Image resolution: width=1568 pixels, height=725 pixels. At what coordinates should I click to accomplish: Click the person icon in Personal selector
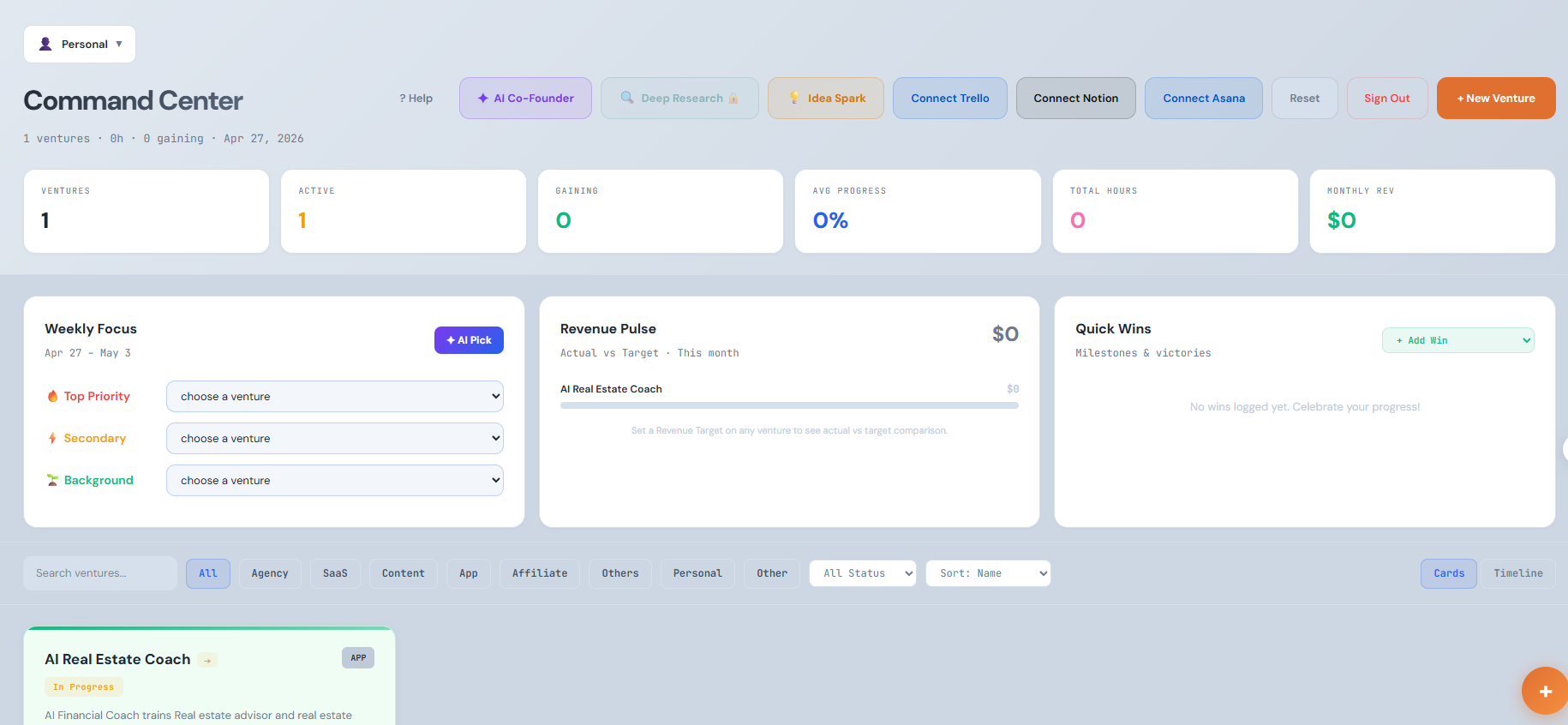tap(45, 44)
